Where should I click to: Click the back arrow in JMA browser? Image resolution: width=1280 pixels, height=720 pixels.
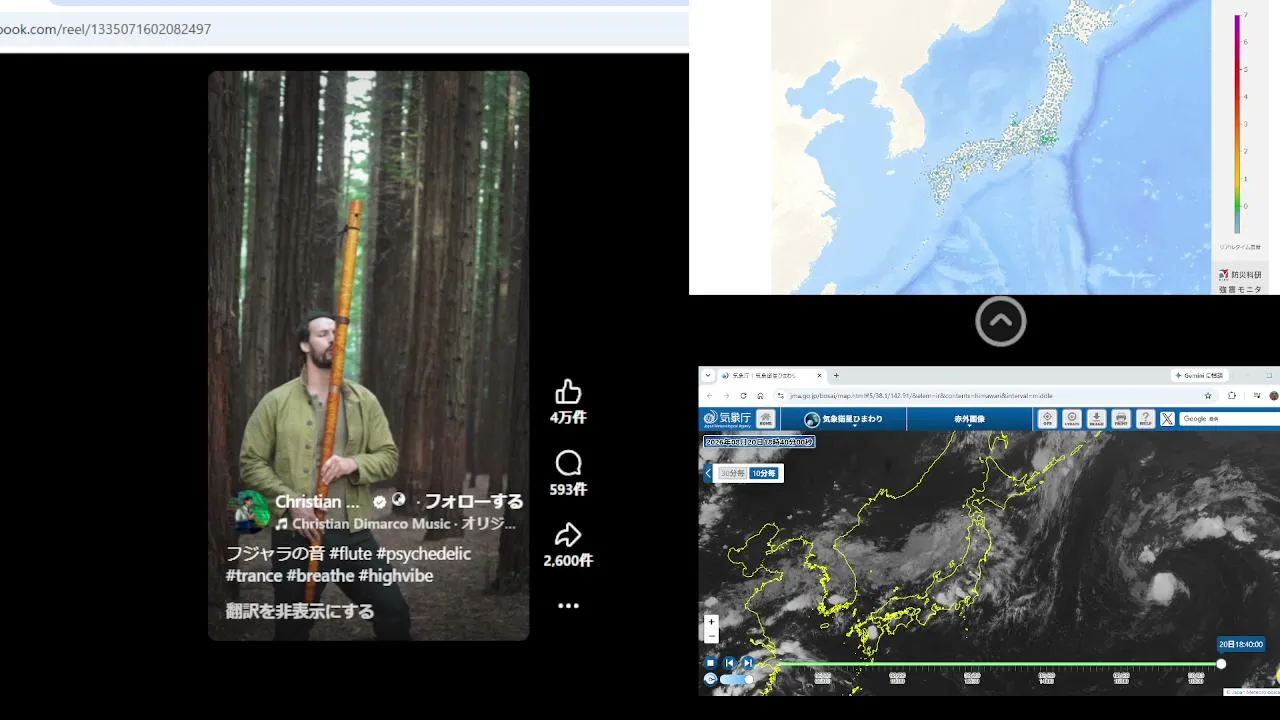[709, 396]
